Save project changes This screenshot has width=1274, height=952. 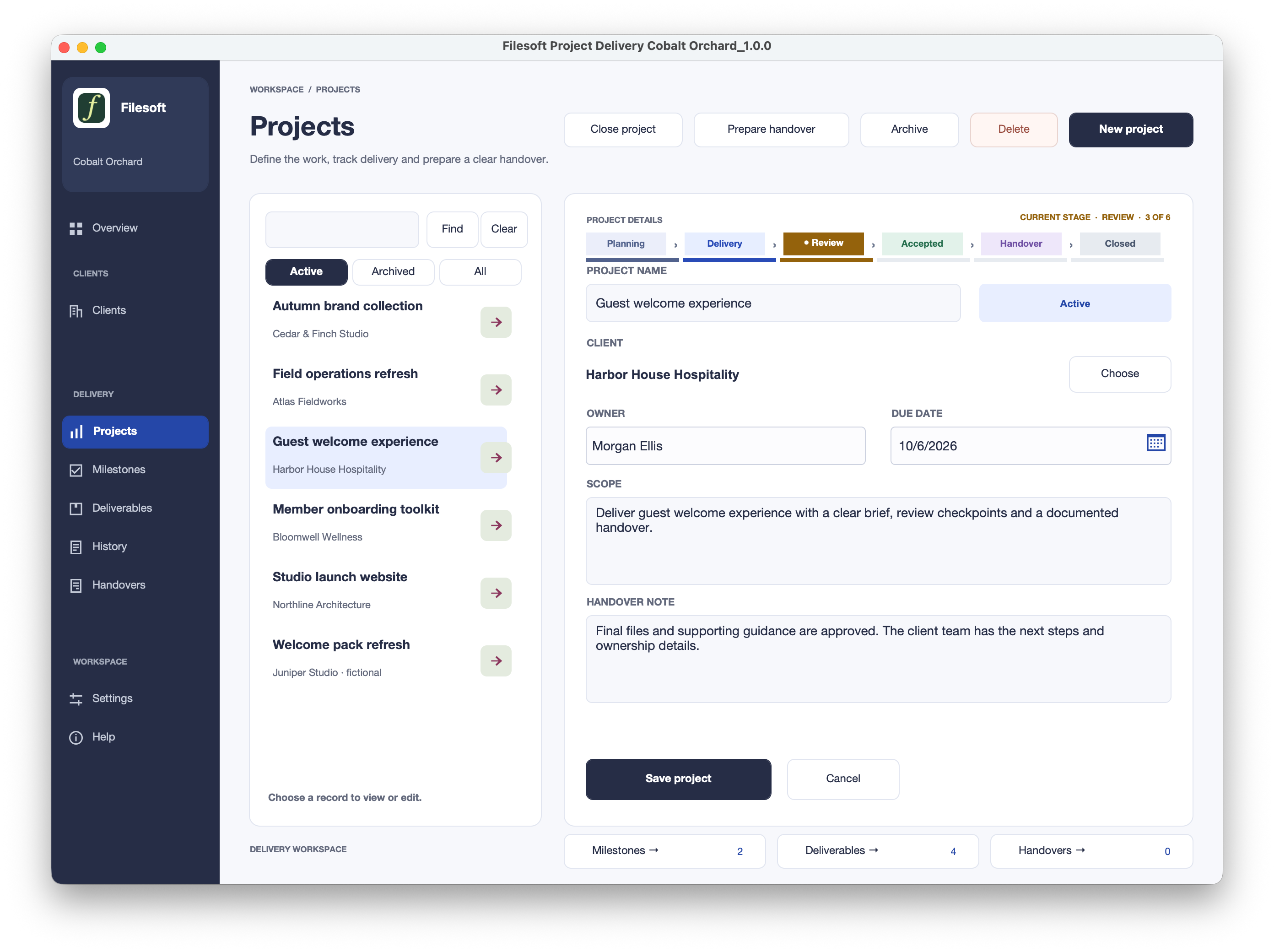(678, 779)
